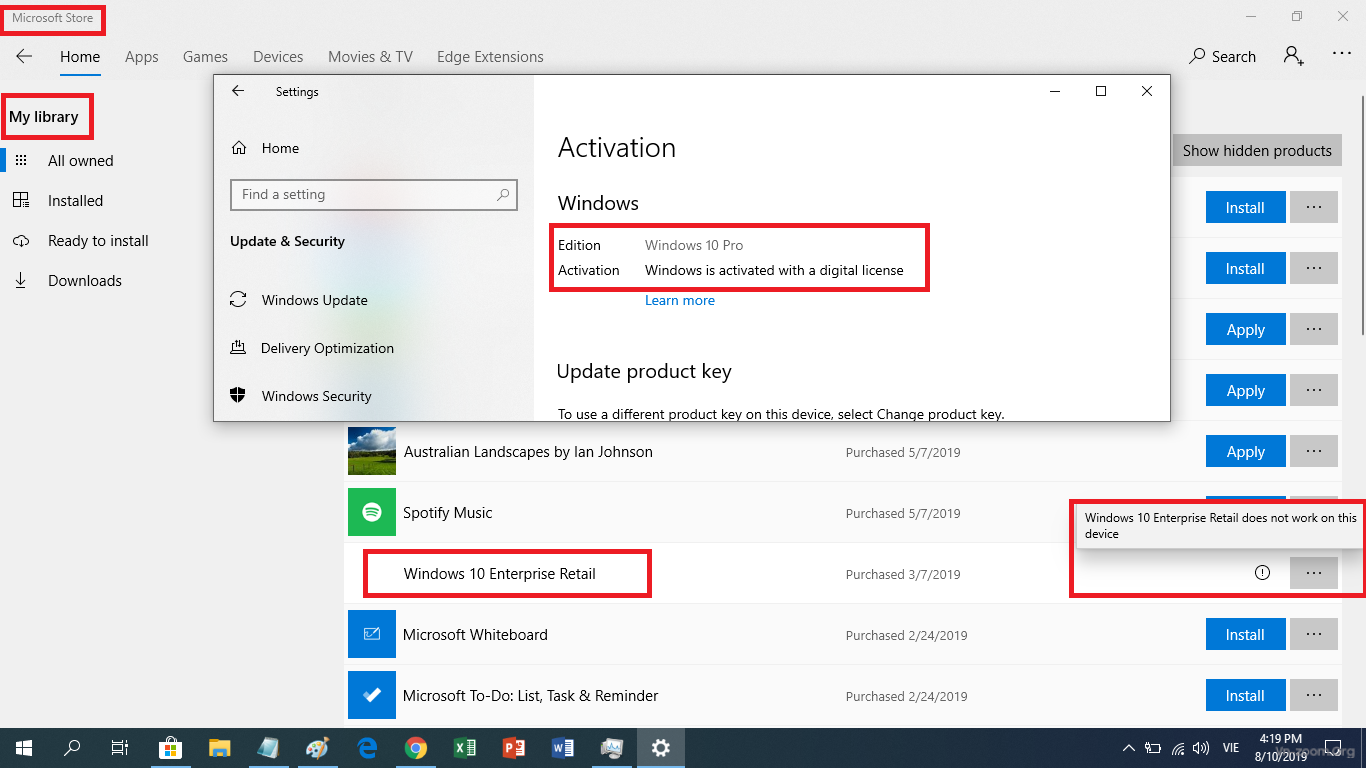Open Chrome from the taskbar
This screenshot has width=1366, height=768.
tap(416, 748)
